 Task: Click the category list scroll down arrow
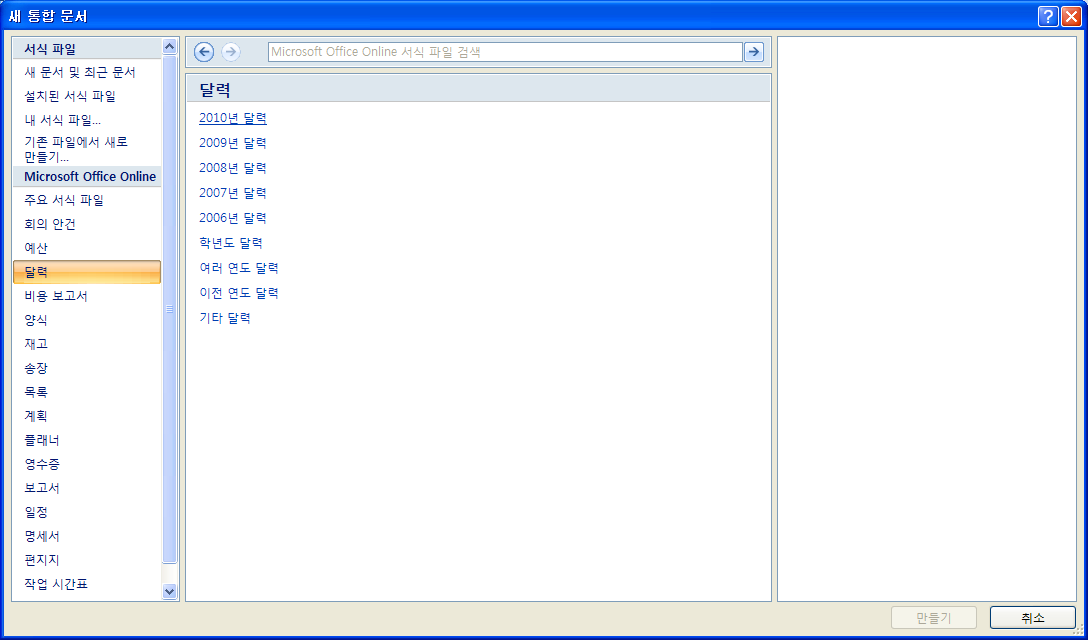pos(169,591)
